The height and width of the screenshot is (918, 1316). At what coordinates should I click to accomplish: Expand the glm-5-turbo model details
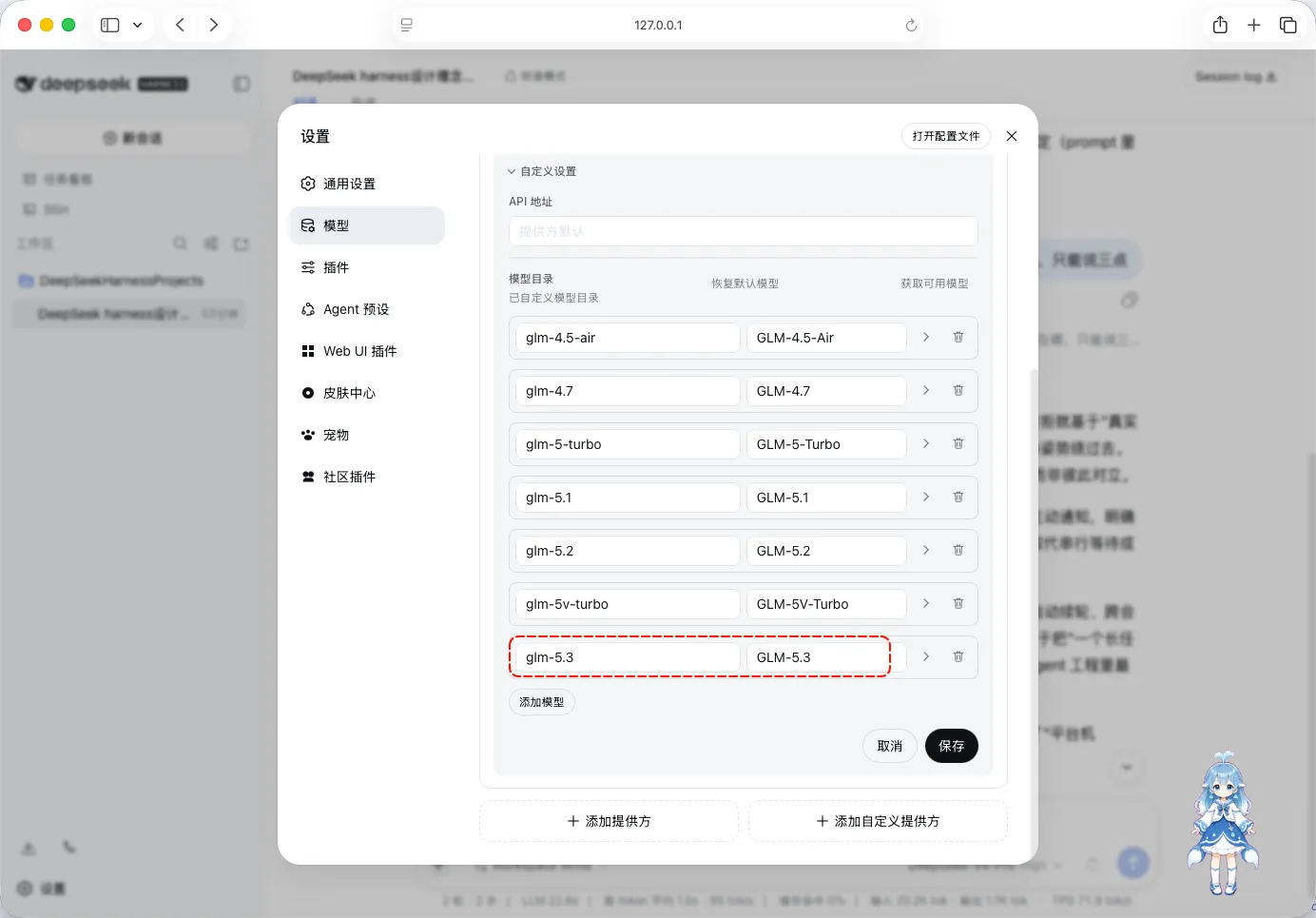tap(926, 444)
